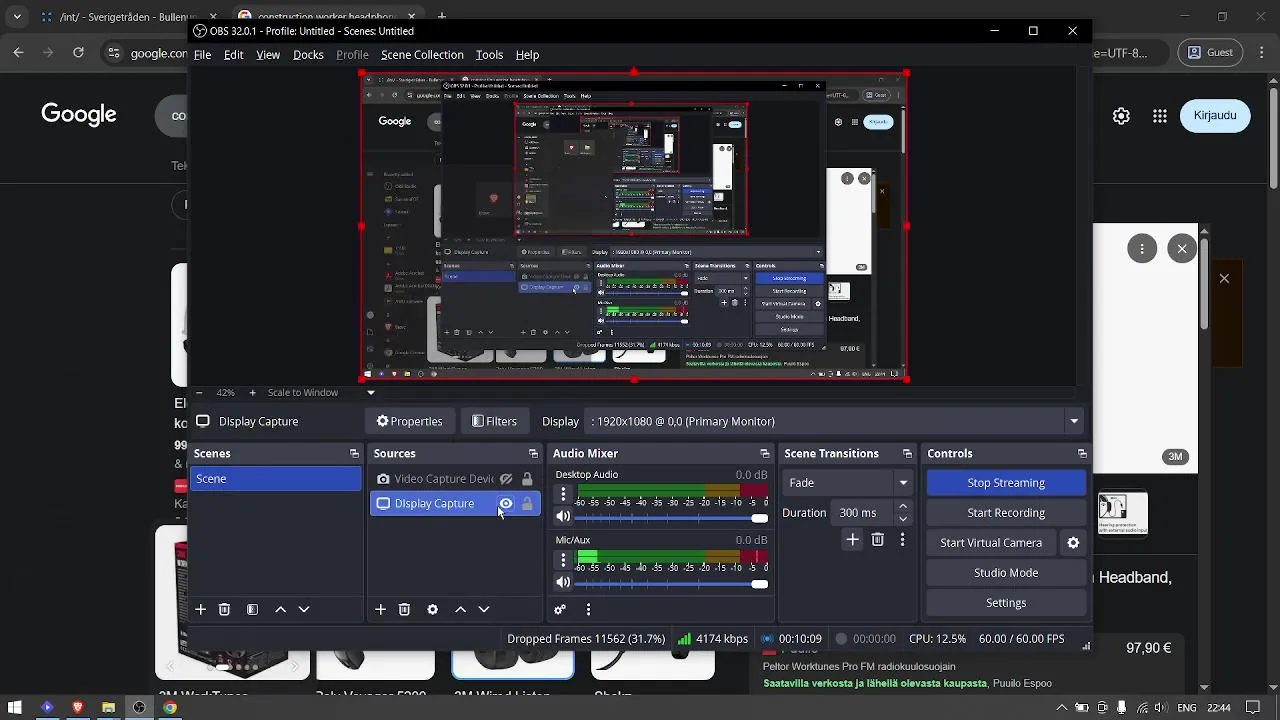Screen dimensions: 1280x720
Task: Show Video Capture Device source visibility
Action: pos(506,479)
